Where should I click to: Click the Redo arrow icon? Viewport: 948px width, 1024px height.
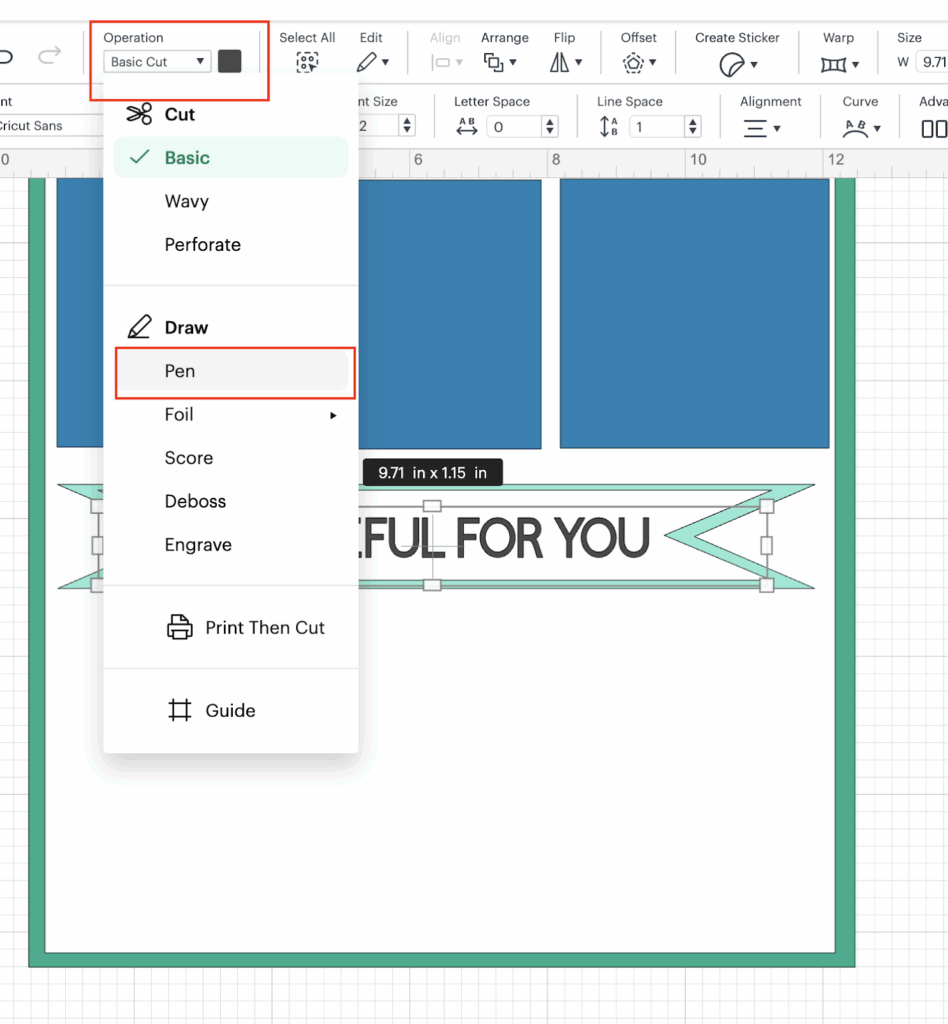click(x=50, y=56)
